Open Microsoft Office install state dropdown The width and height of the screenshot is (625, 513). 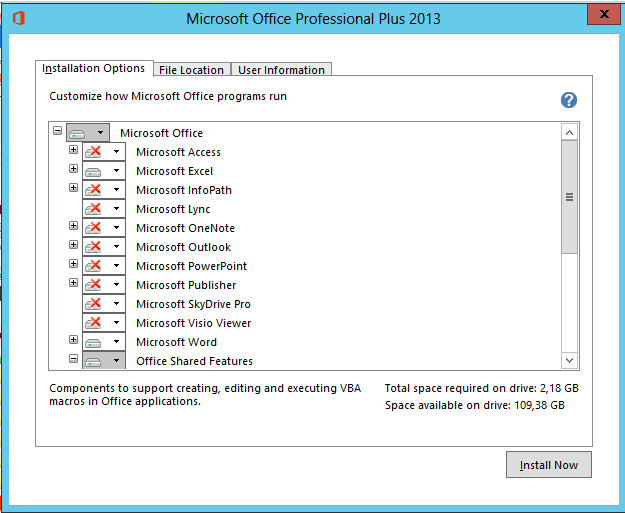pyautogui.click(x=88, y=133)
